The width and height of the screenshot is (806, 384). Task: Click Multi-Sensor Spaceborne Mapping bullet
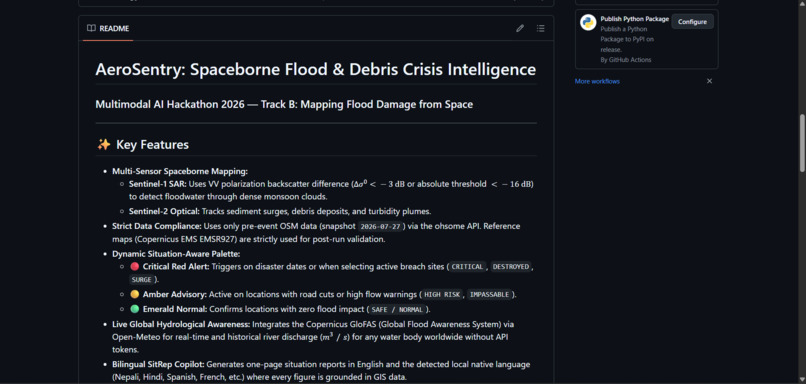tap(180, 171)
